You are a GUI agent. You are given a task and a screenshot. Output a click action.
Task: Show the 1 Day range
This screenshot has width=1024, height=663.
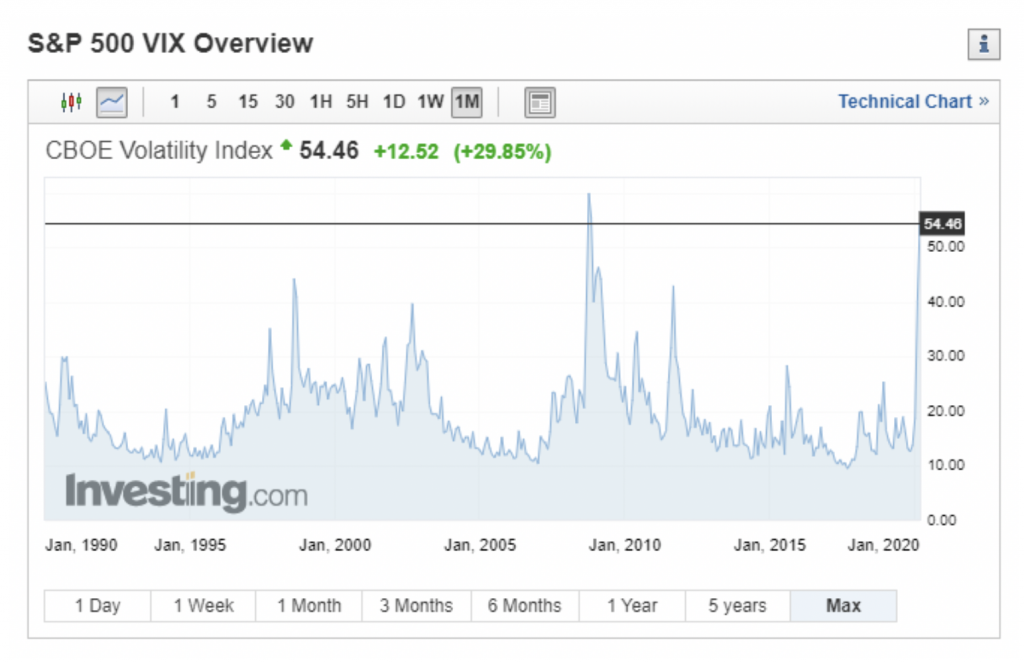(x=97, y=606)
